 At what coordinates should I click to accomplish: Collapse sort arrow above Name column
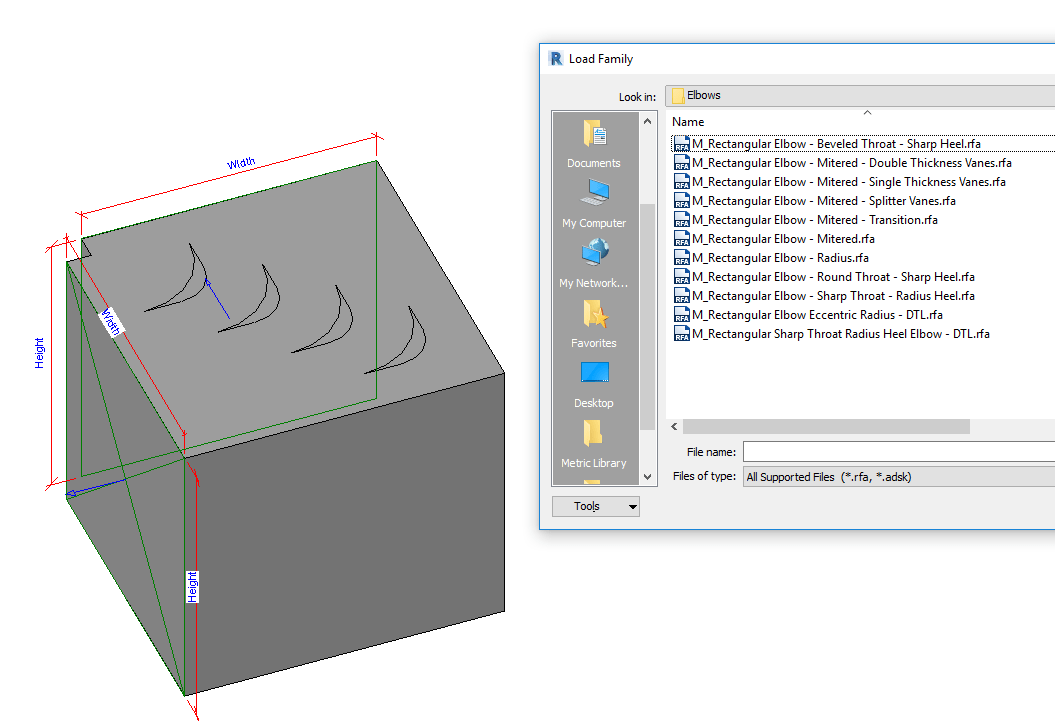(867, 113)
